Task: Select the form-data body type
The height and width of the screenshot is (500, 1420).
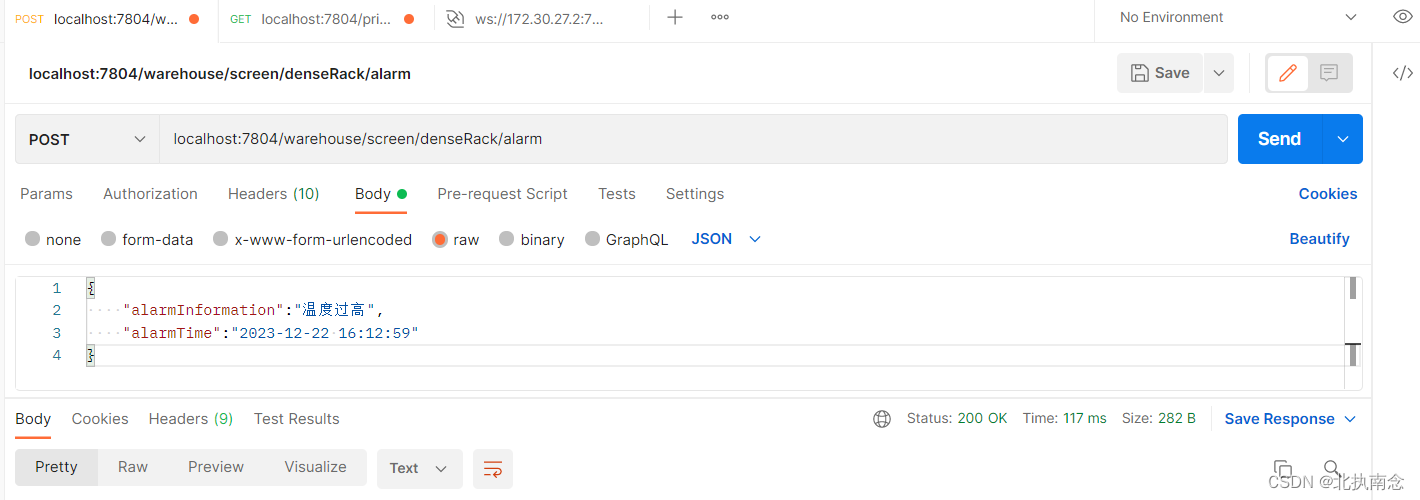Action: (x=147, y=239)
